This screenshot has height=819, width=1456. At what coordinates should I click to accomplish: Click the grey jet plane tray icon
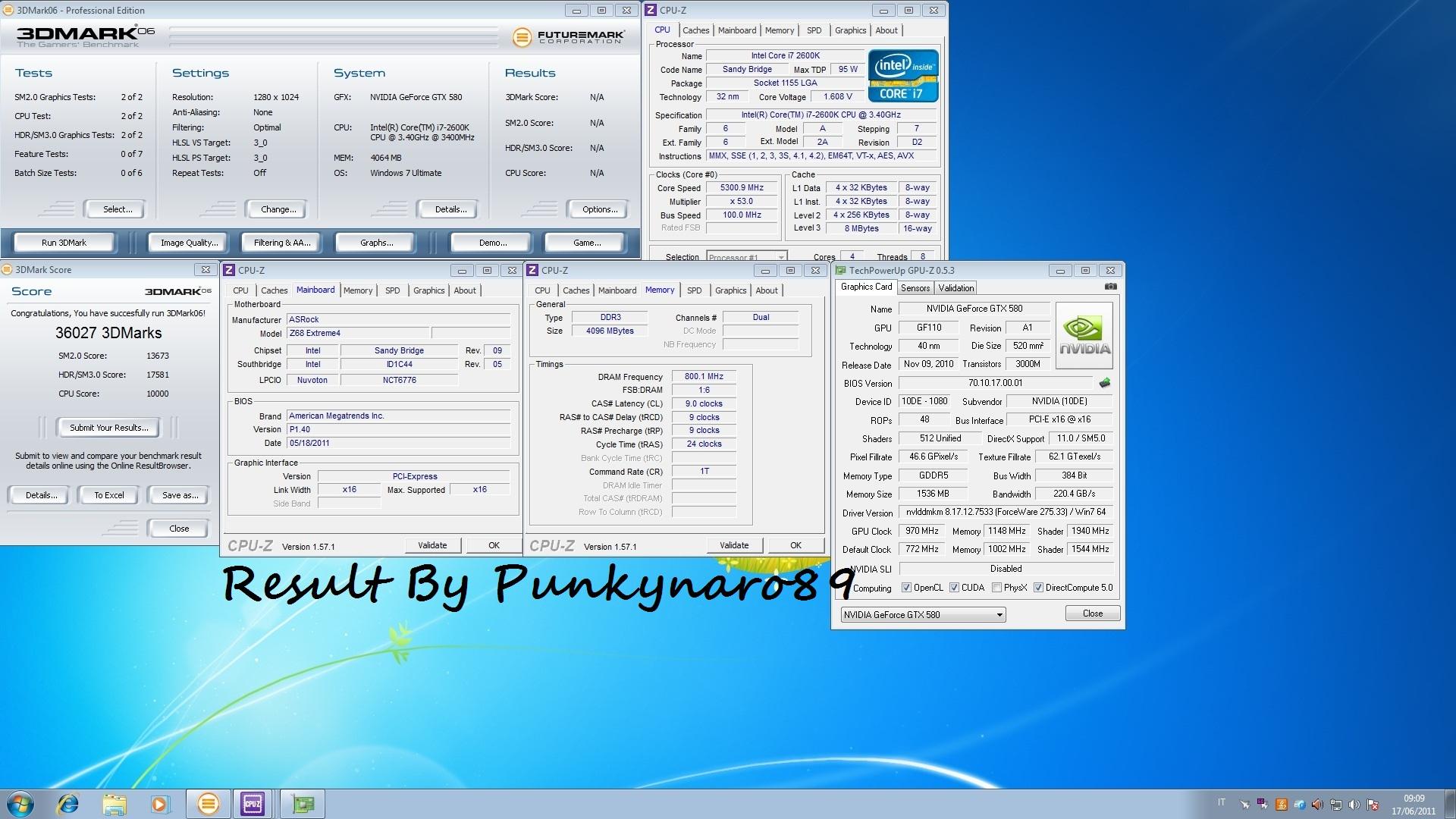click(x=1244, y=805)
